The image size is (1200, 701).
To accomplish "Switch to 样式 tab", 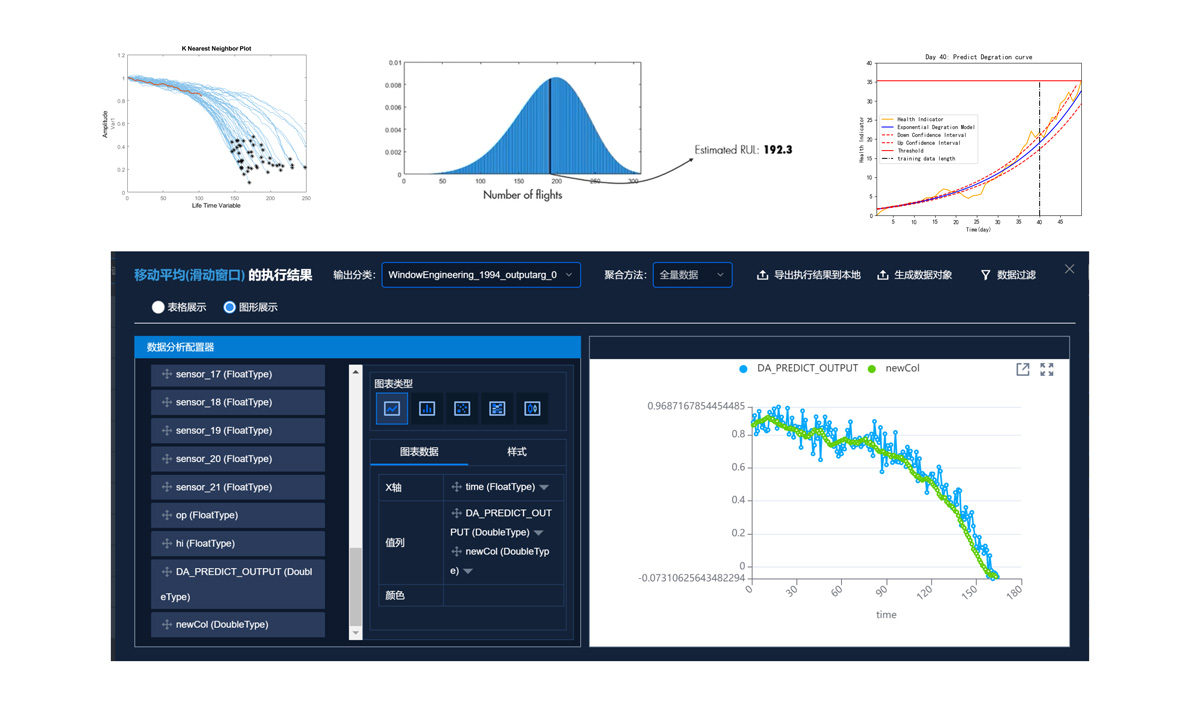I will pyautogui.click(x=516, y=452).
